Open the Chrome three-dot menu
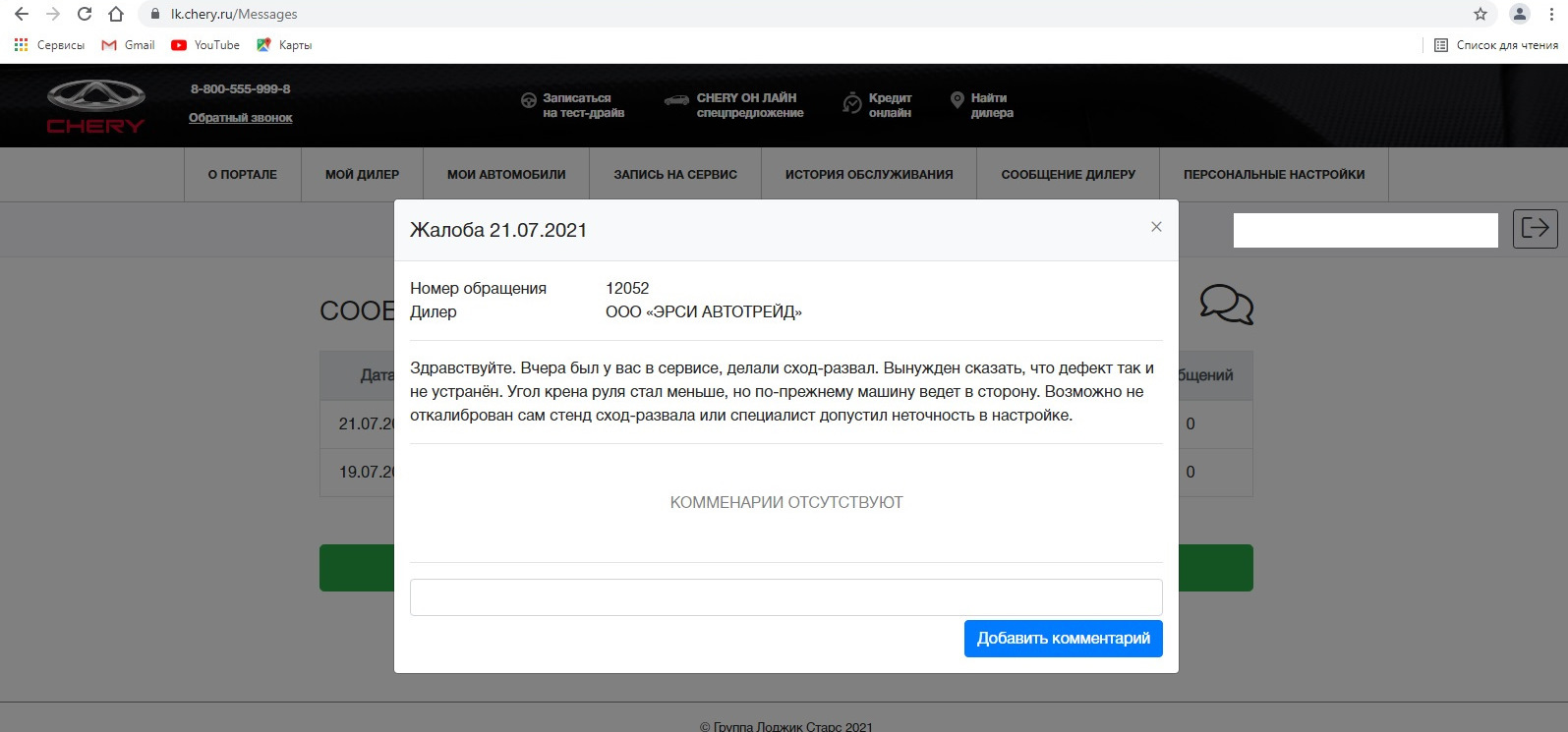The width and height of the screenshot is (1568, 732). (1551, 14)
